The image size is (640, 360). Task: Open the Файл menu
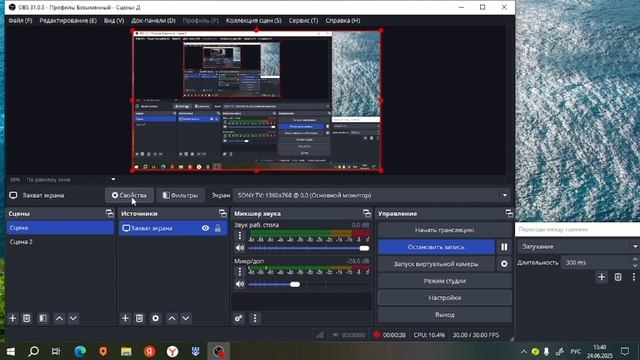[x=20, y=20]
